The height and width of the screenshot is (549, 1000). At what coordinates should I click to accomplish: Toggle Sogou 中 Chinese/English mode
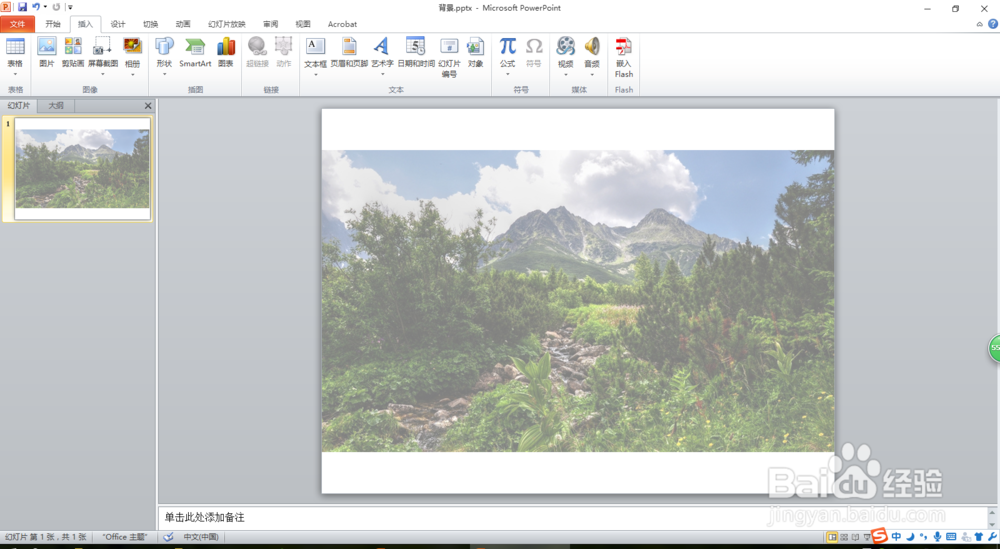pyautogui.click(x=897, y=537)
